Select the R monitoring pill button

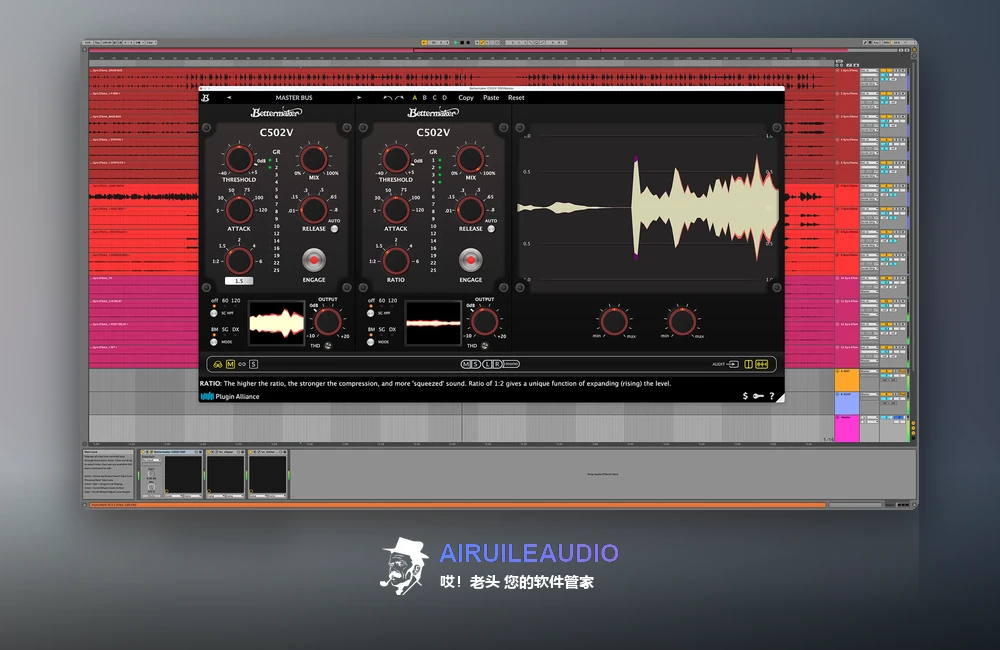[x=497, y=364]
